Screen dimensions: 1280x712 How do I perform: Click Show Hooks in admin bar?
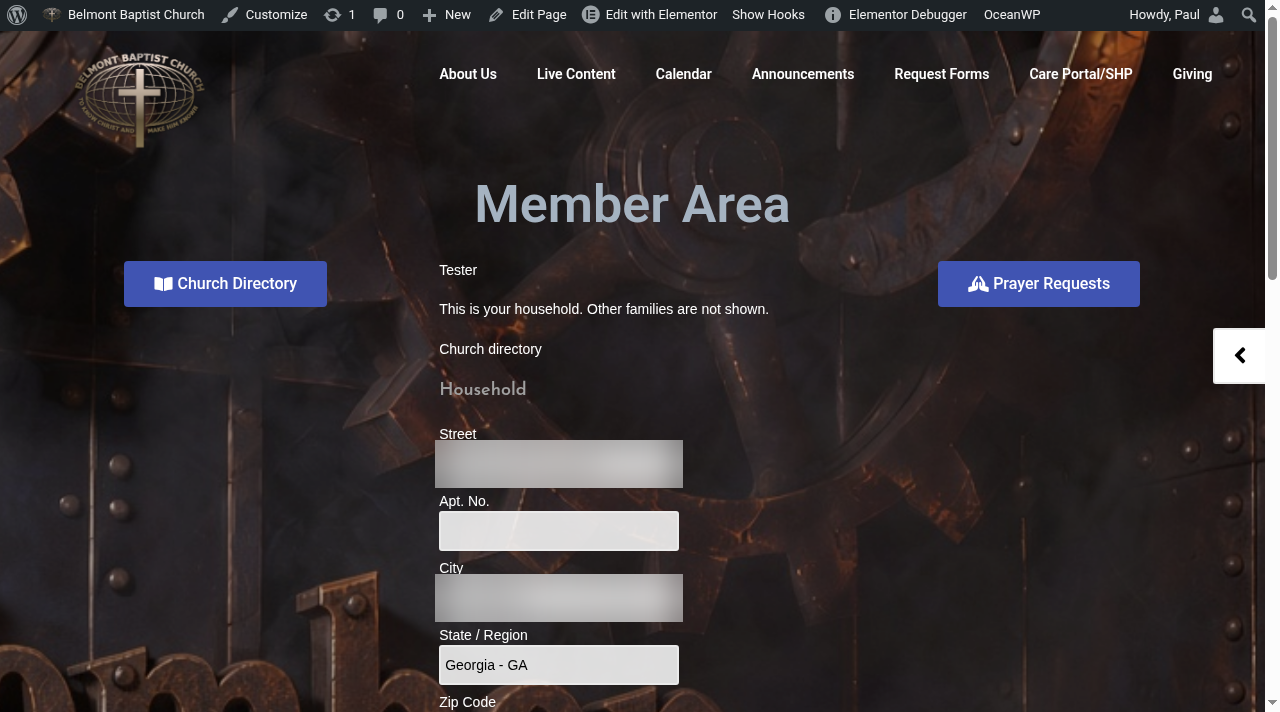pyautogui.click(x=768, y=15)
